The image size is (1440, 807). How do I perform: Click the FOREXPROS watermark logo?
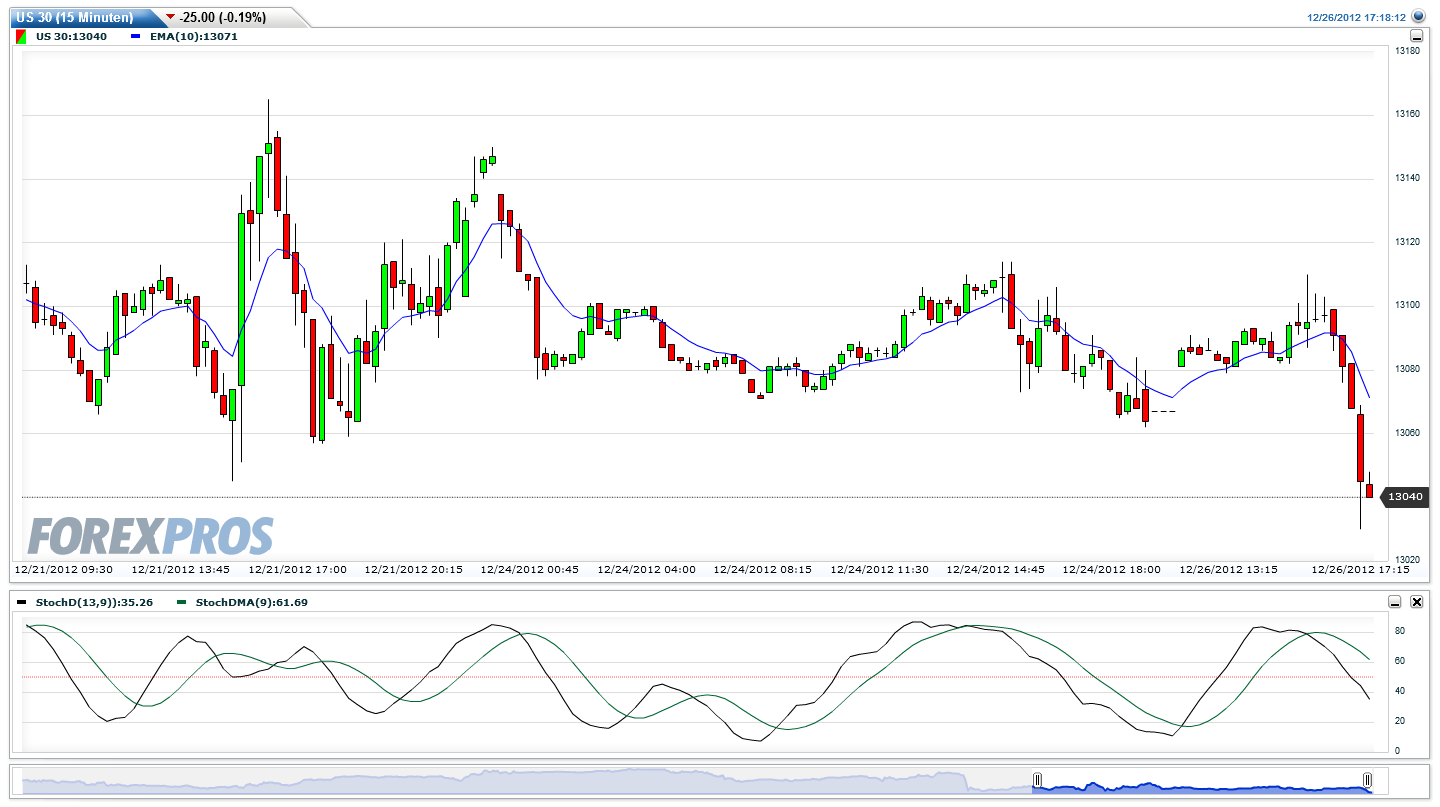tap(150, 531)
